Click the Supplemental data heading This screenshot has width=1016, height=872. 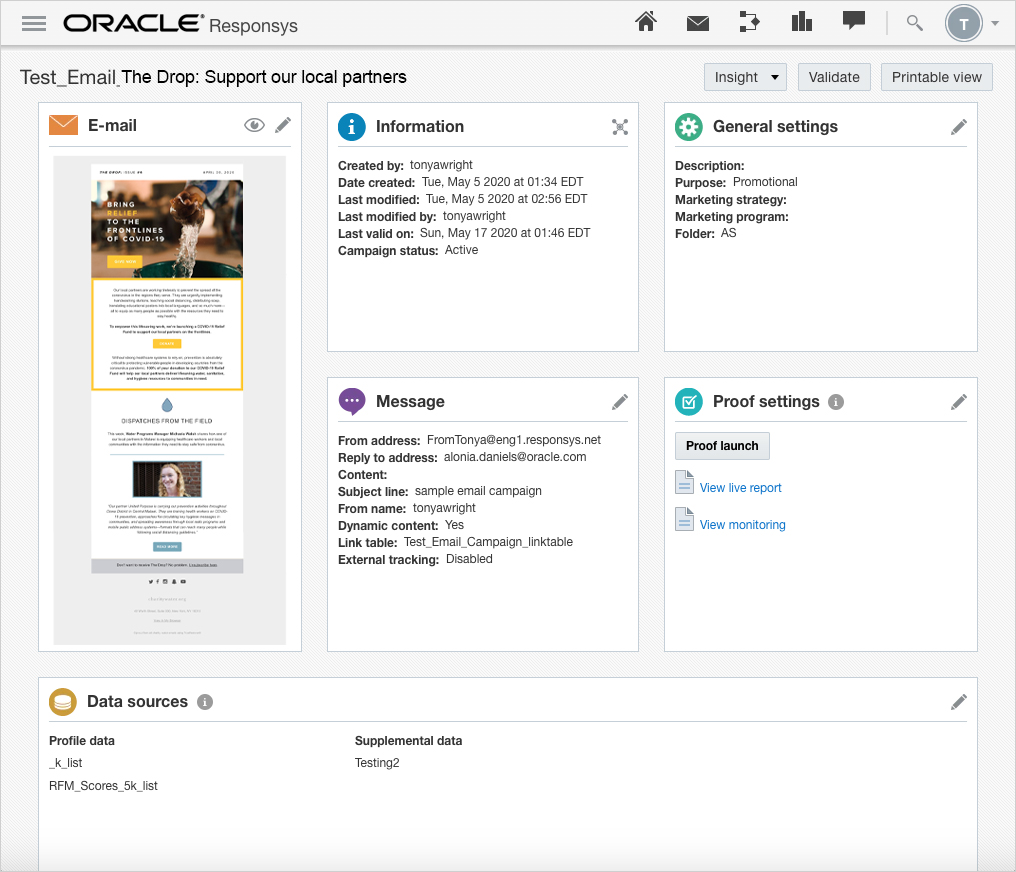tap(408, 740)
